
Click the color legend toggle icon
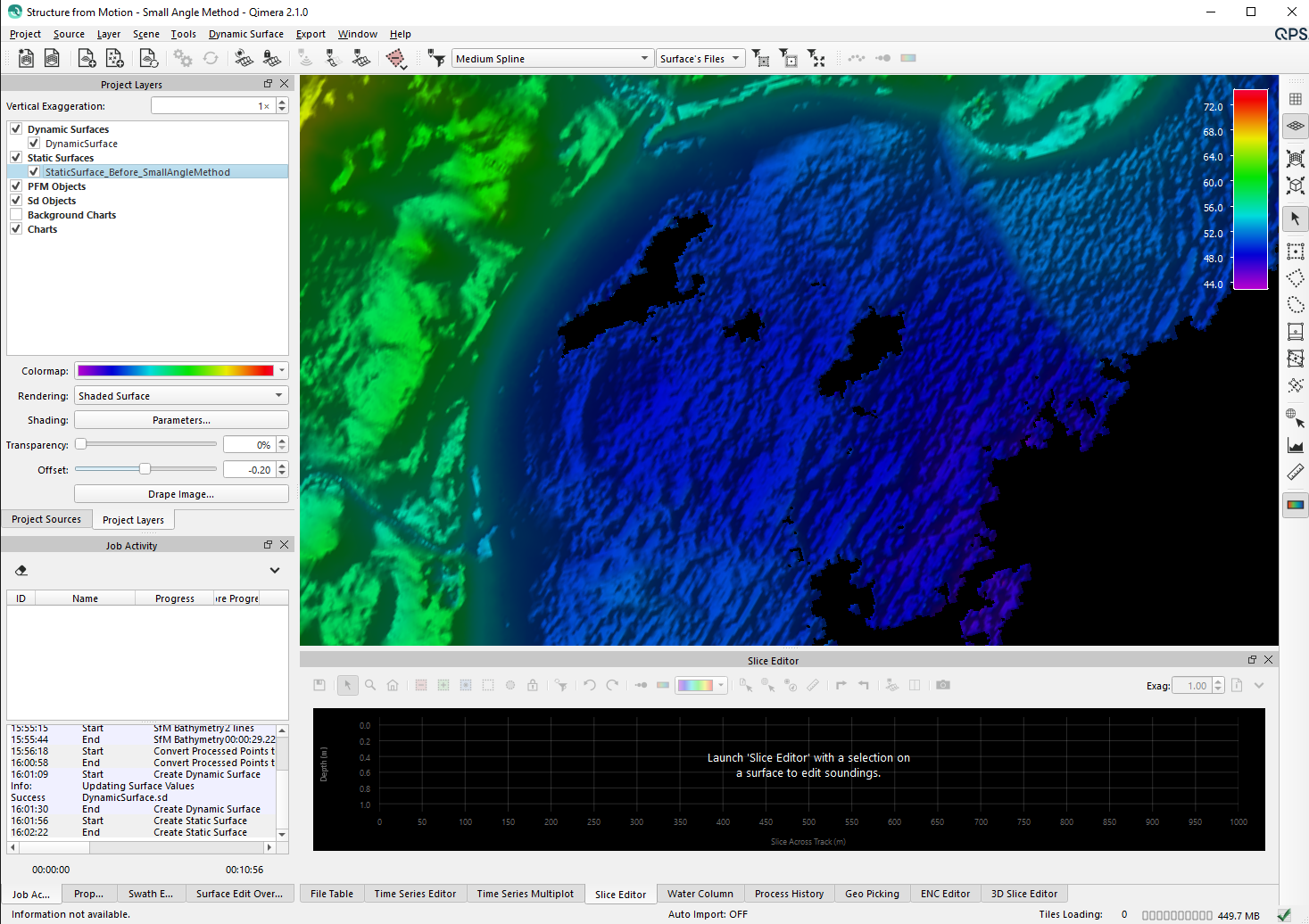click(1296, 505)
